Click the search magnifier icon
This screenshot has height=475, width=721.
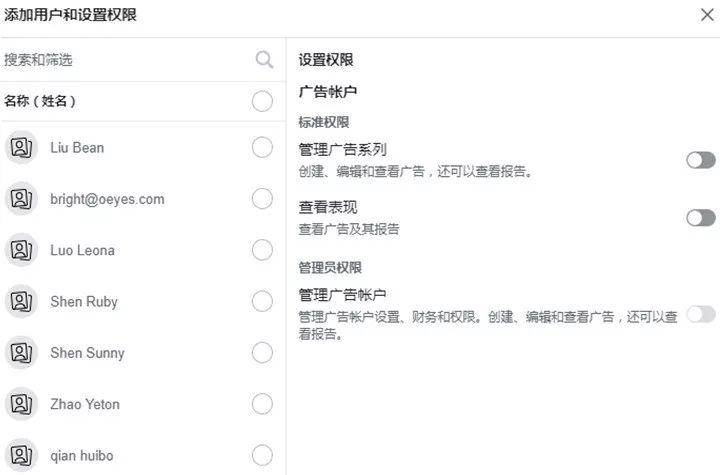pos(264,60)
